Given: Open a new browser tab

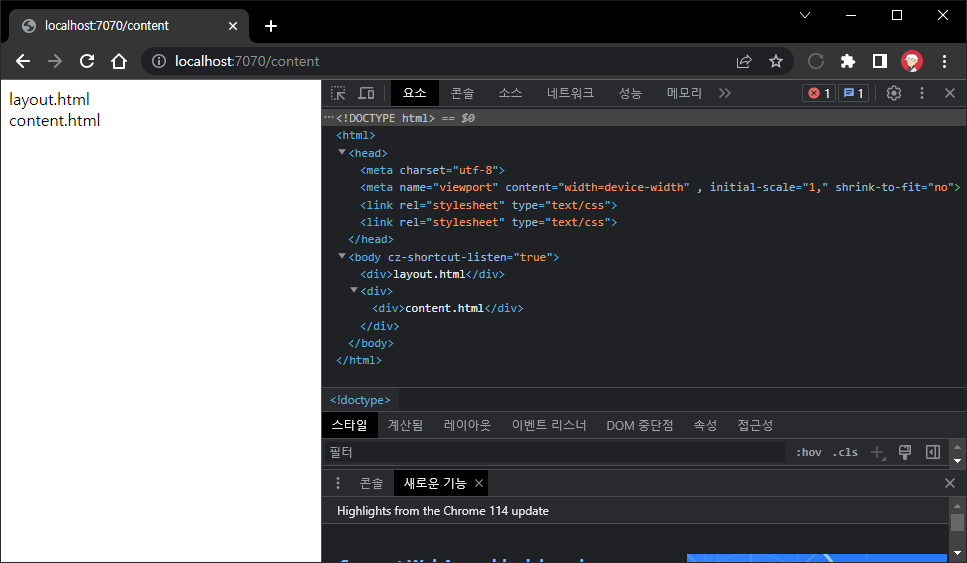Looking at the screenshot, I should [271, 26].
